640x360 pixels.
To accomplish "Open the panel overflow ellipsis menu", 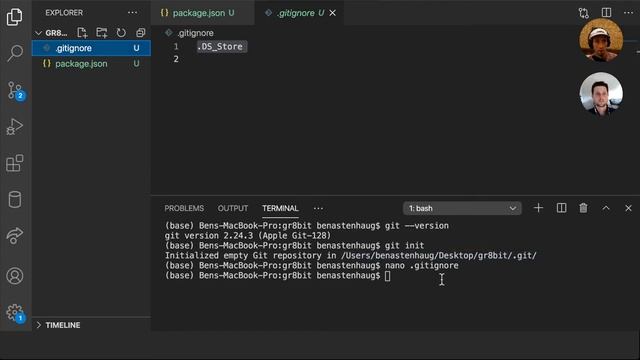I will point(318,209).
